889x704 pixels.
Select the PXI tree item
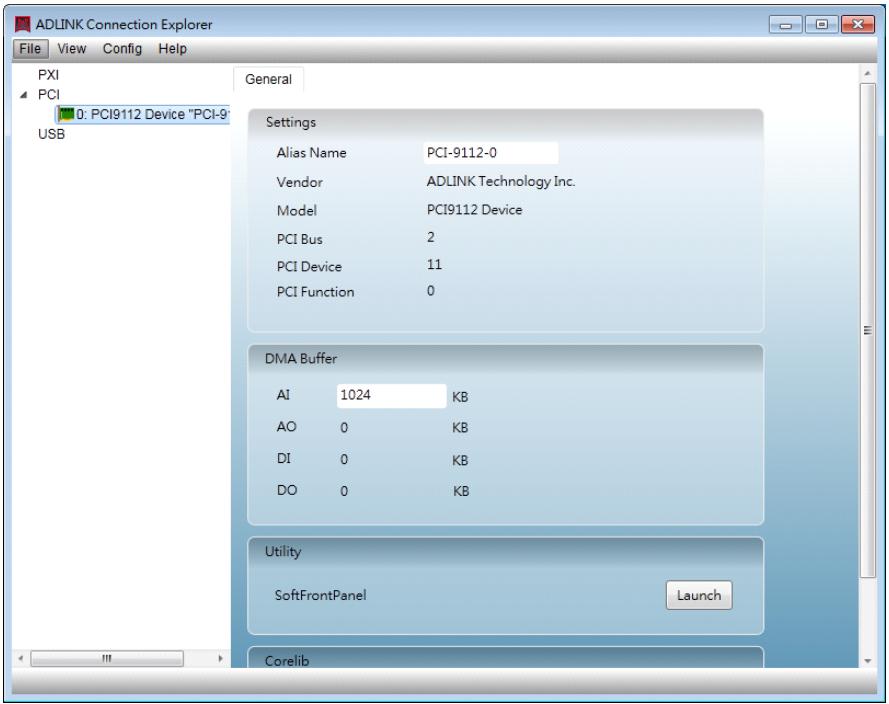pos(48,75)
